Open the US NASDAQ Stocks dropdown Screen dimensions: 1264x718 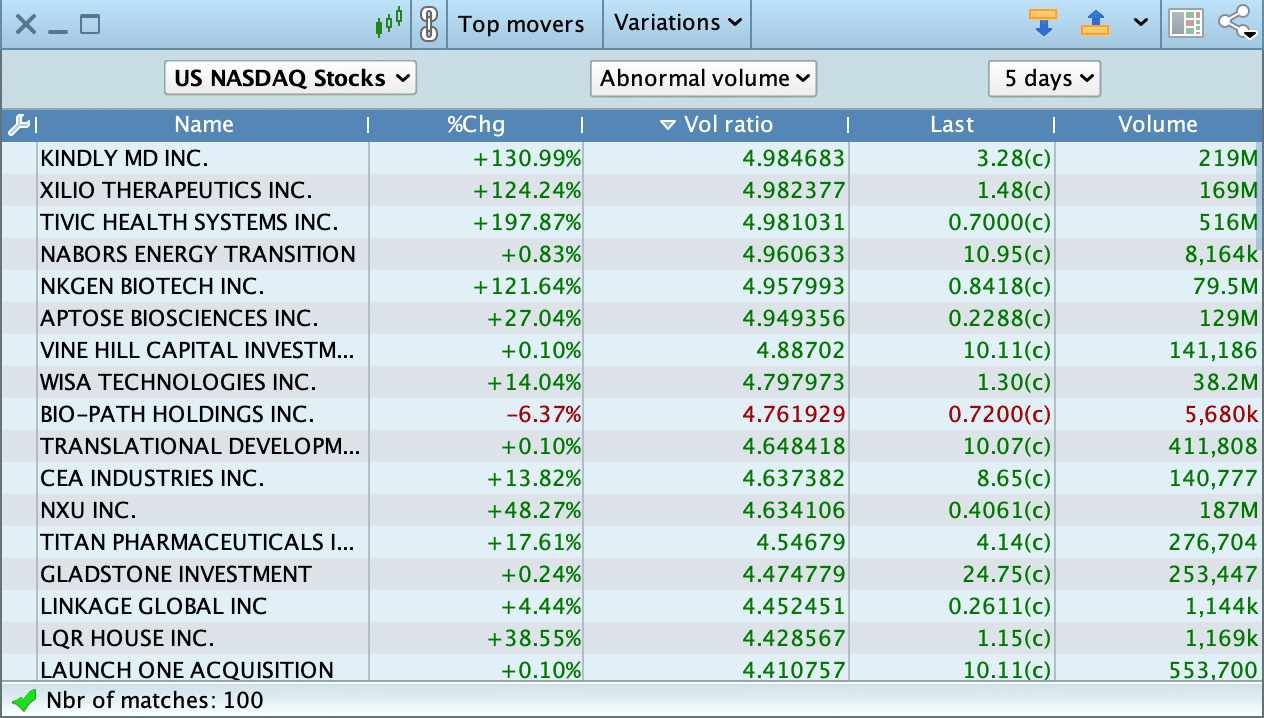290,78
